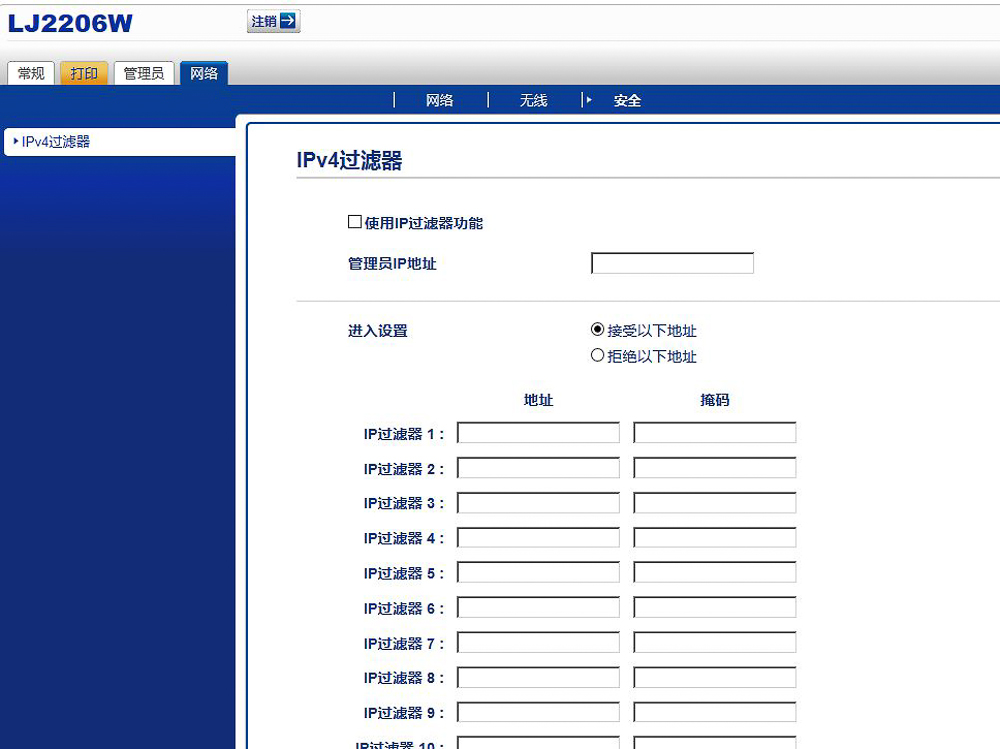Switch to the 打印 tab

83,72
